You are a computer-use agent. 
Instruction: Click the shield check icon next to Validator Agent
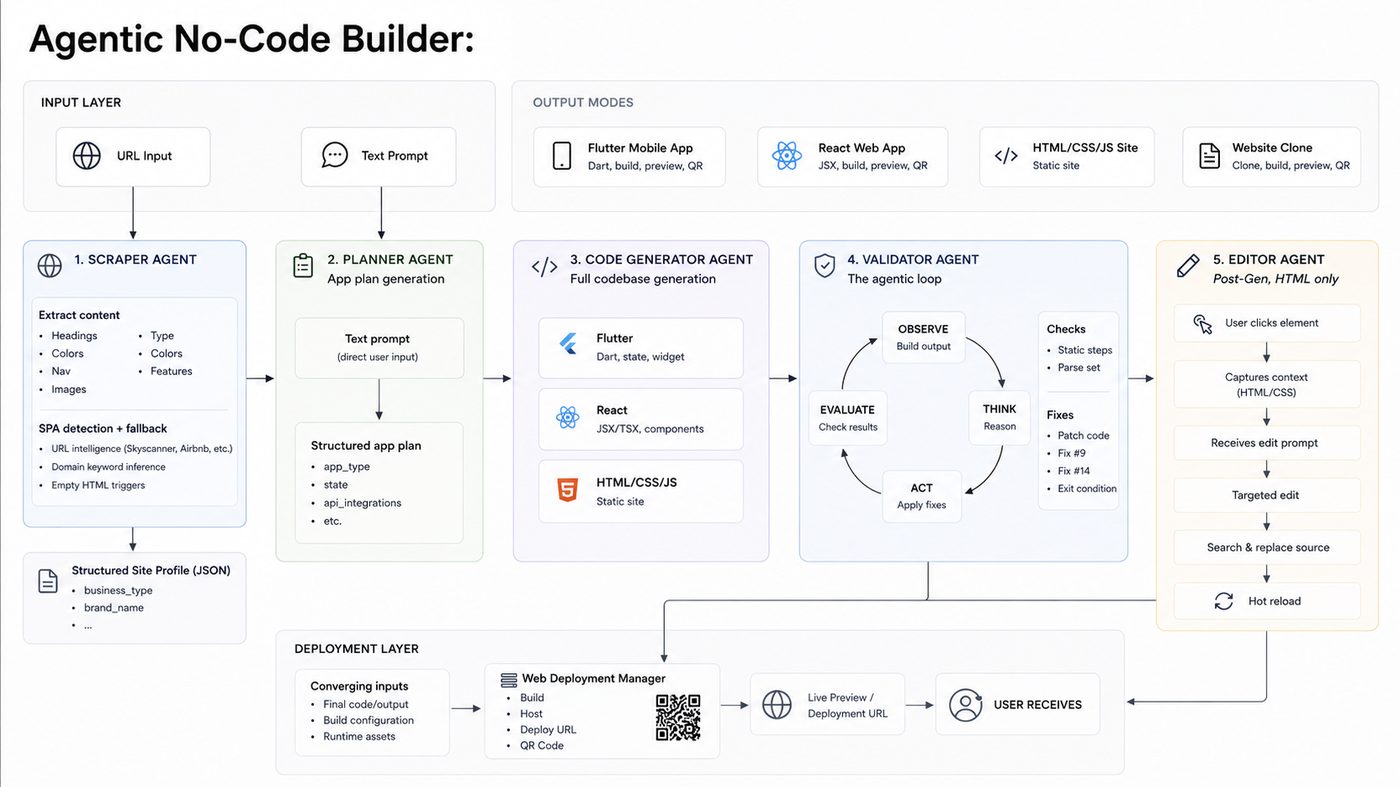pos(825,266)
